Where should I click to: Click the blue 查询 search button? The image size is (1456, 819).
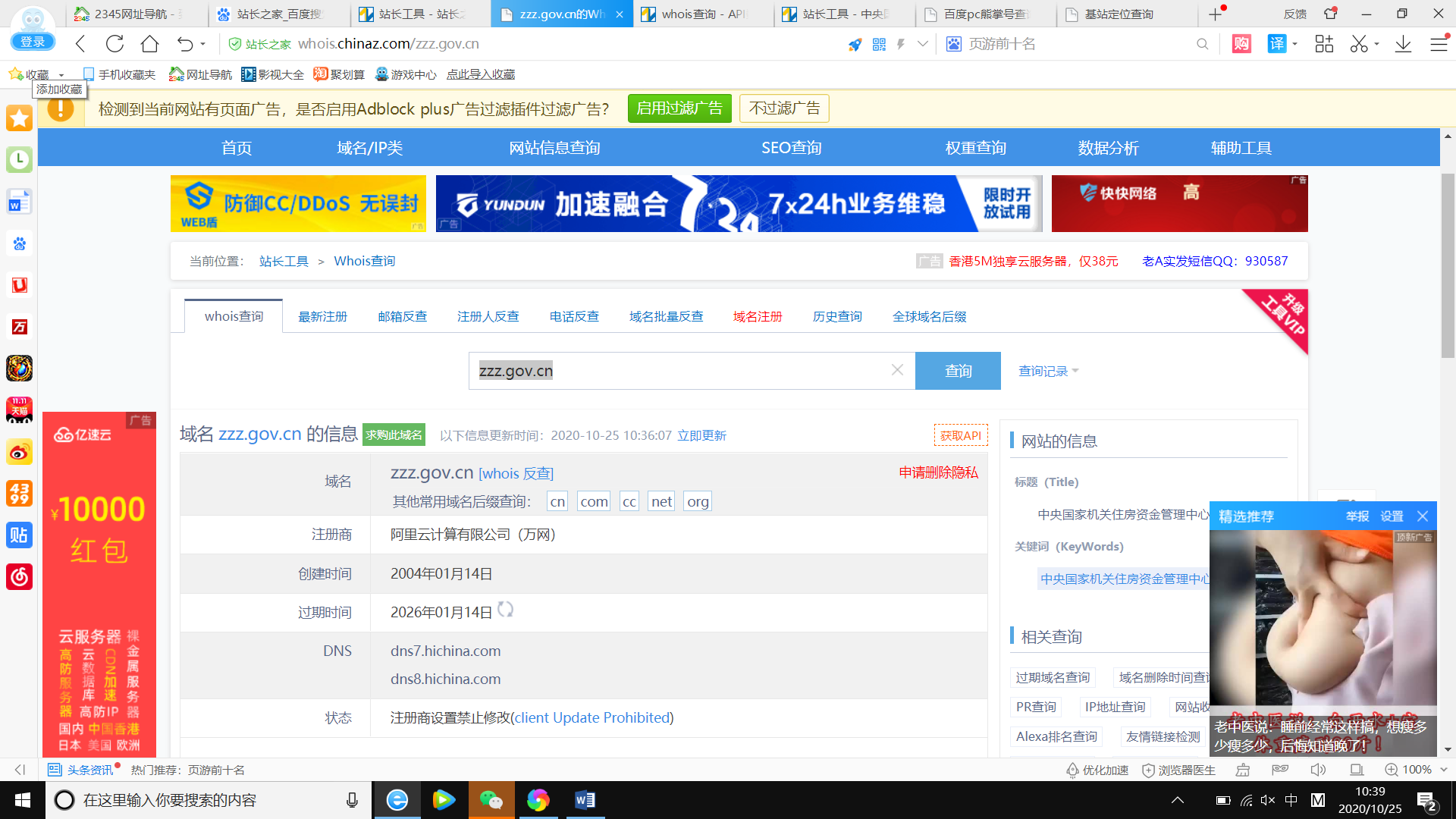[x=958, y=371]
